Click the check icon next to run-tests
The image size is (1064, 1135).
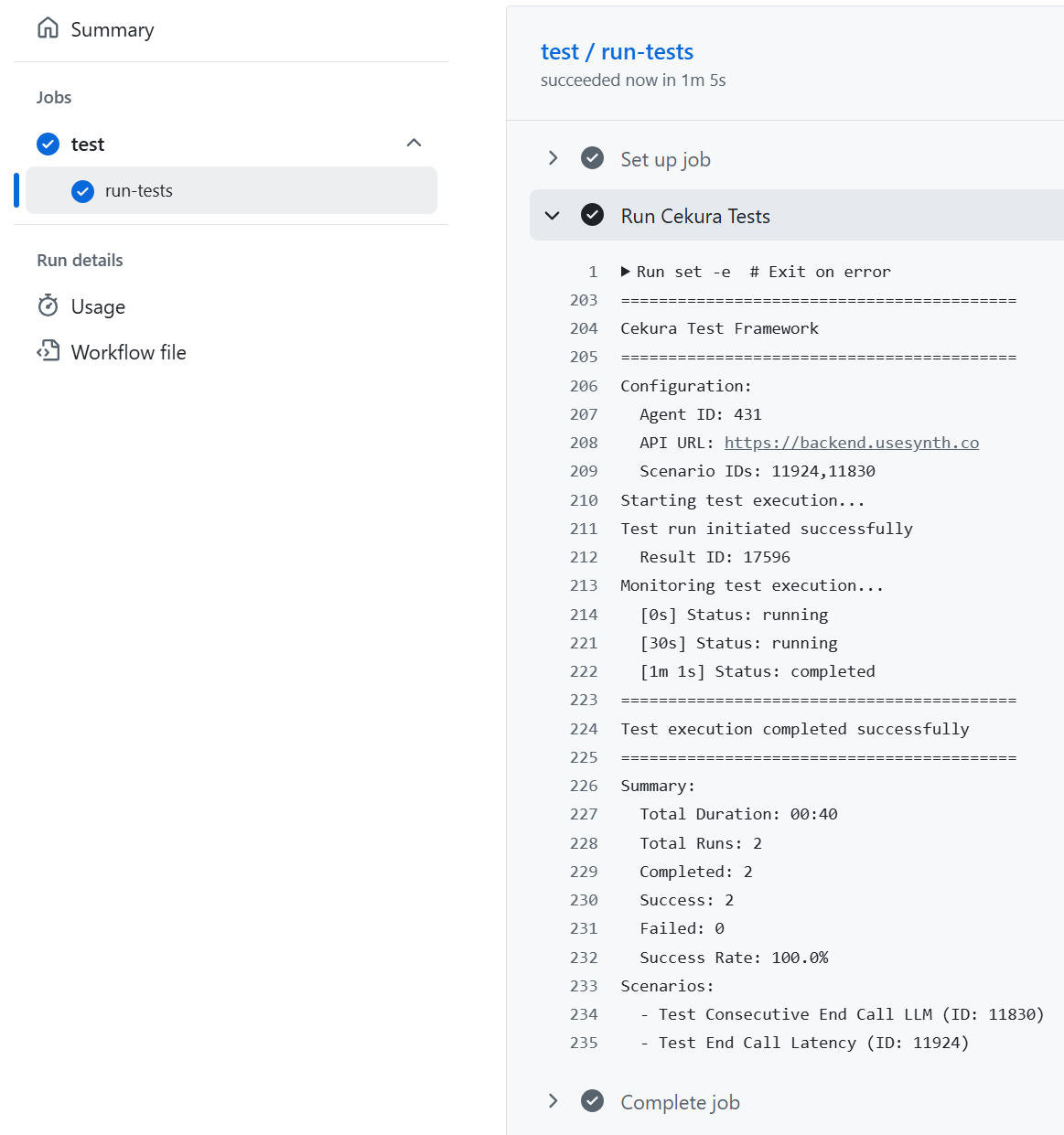pyautogui.click(x=82, y=190)
